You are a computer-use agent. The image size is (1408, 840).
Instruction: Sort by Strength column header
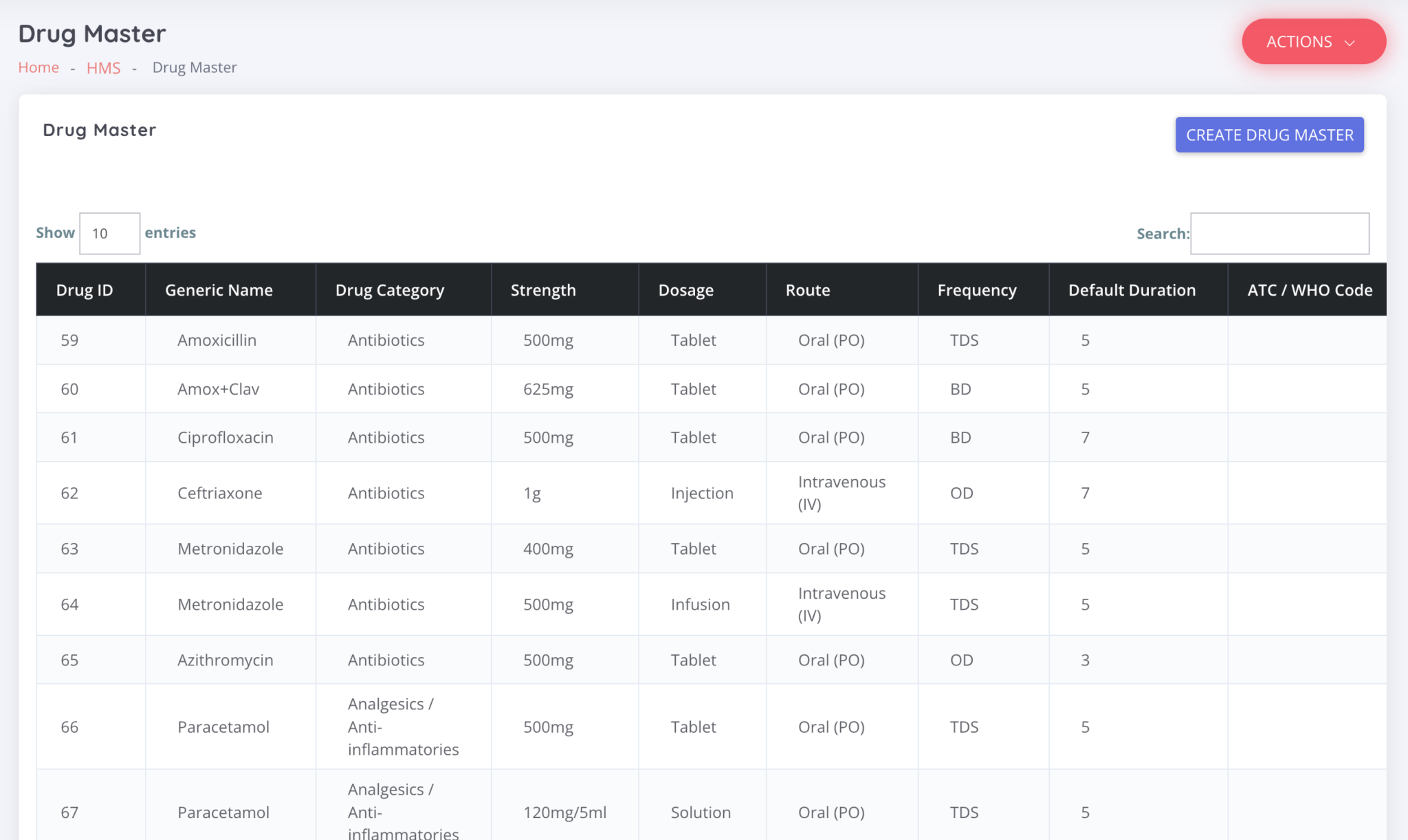tap(542, 289)
